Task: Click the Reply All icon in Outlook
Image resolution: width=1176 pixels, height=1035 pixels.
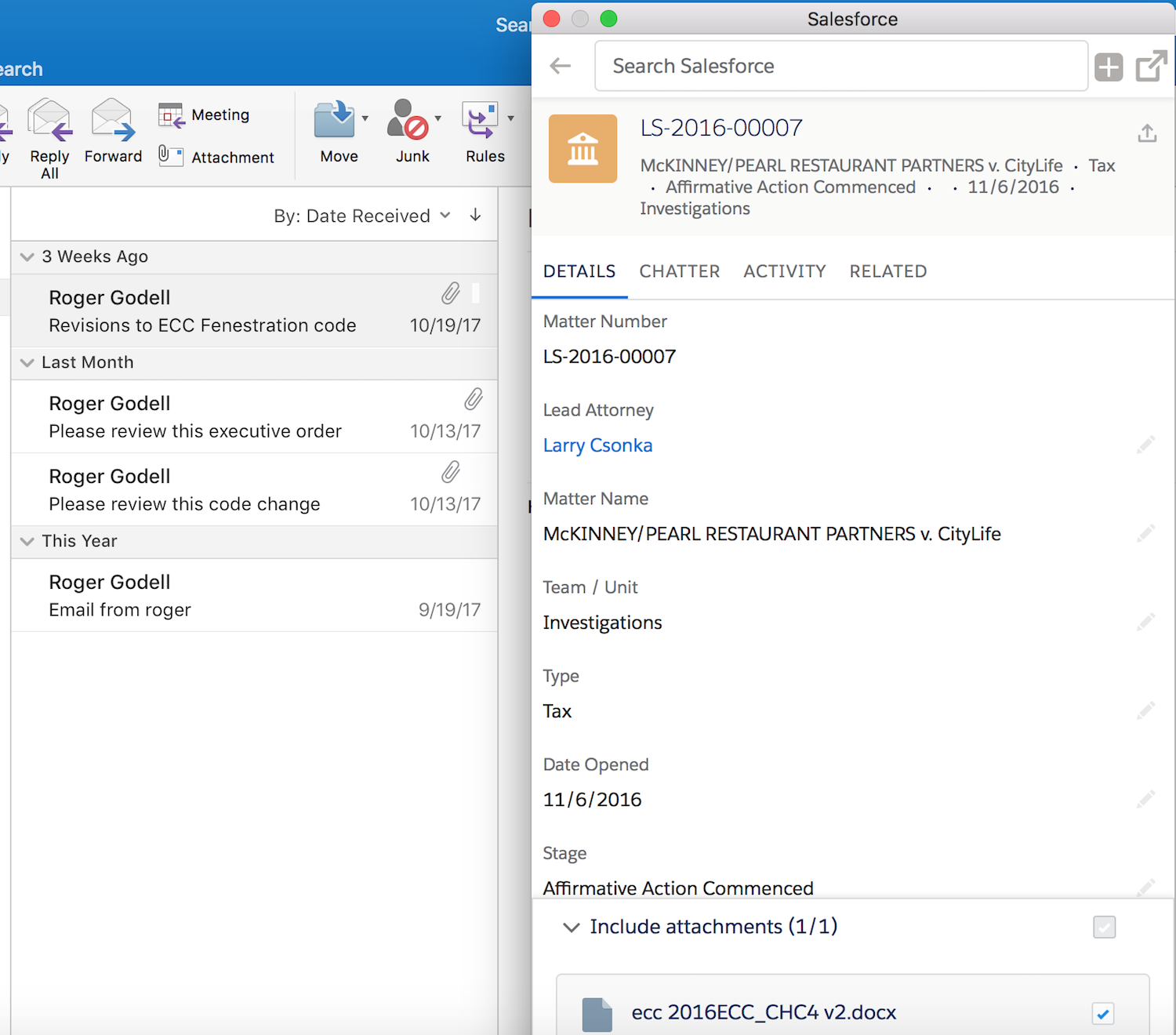Action: click(49, 121)
